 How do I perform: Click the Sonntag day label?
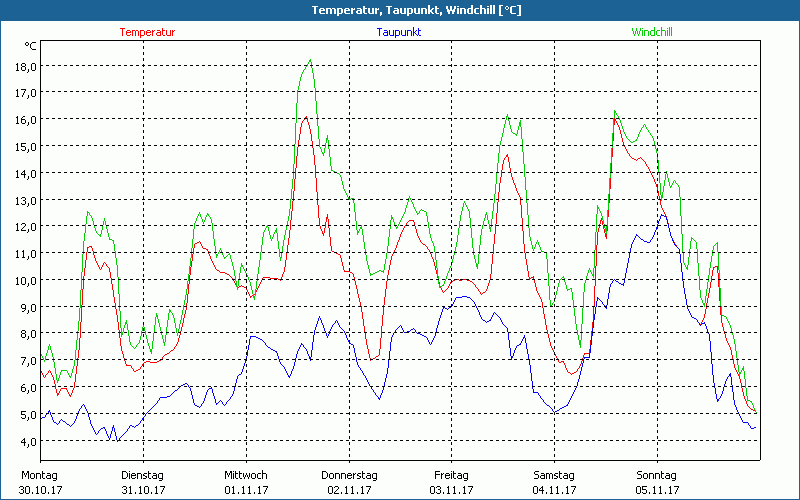point(657,475)
